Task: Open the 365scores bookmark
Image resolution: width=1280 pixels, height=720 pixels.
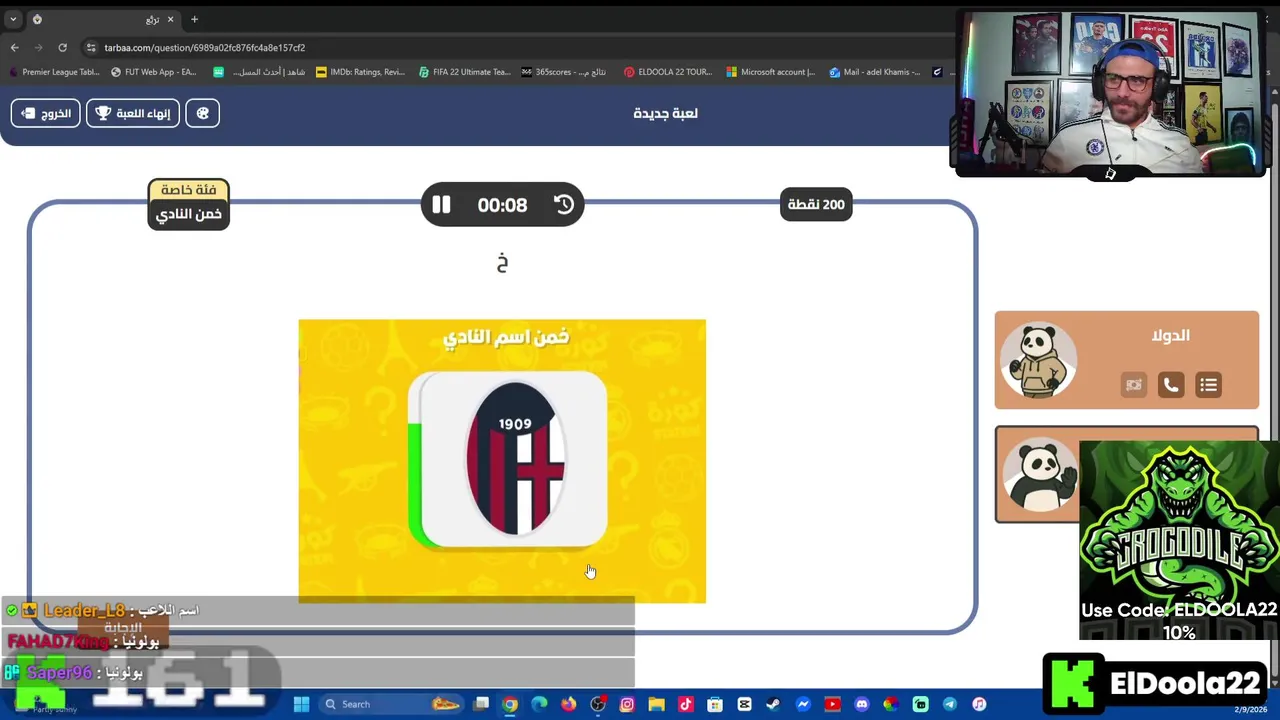Action: pos(564,72)
